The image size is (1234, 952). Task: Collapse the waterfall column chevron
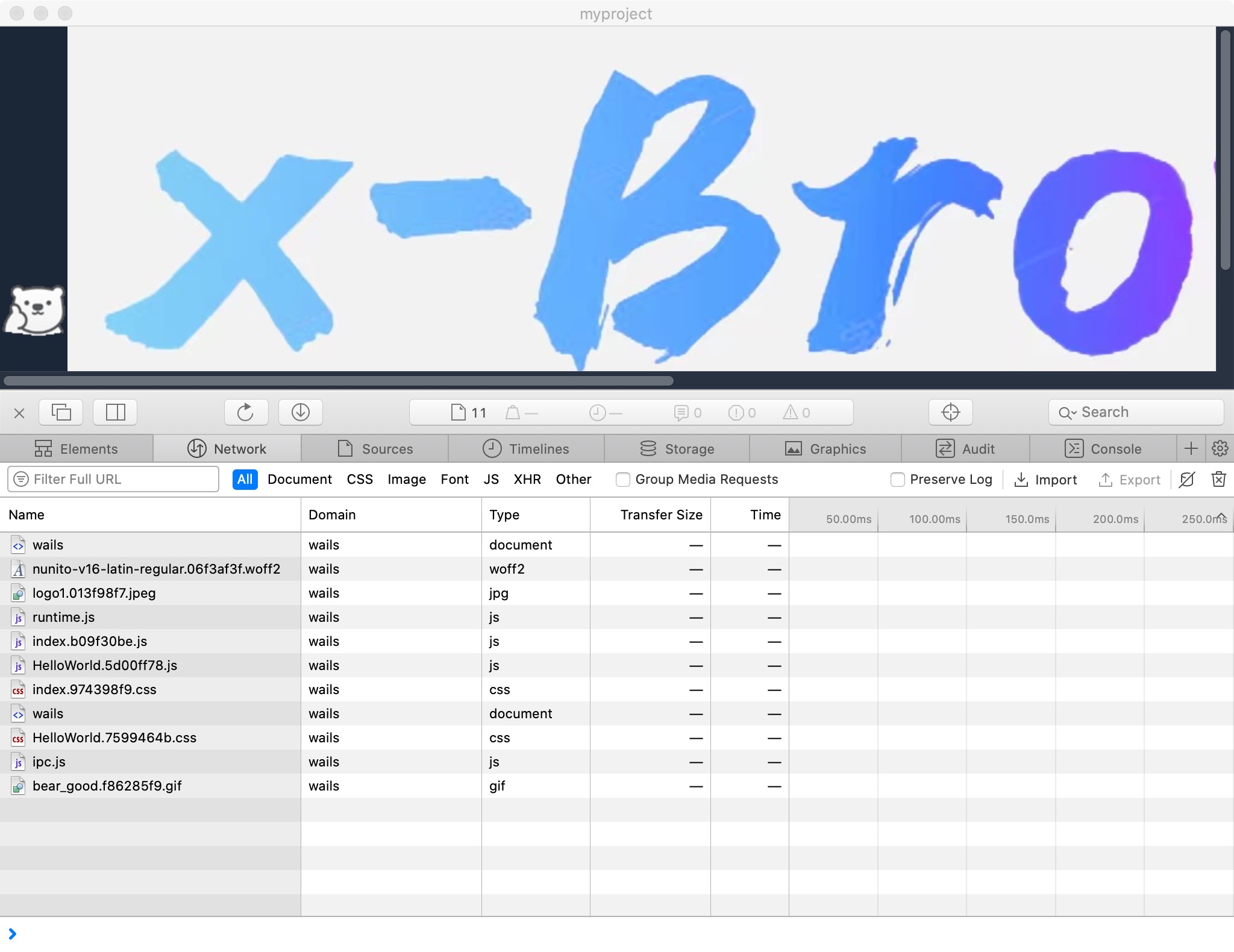1221,516
